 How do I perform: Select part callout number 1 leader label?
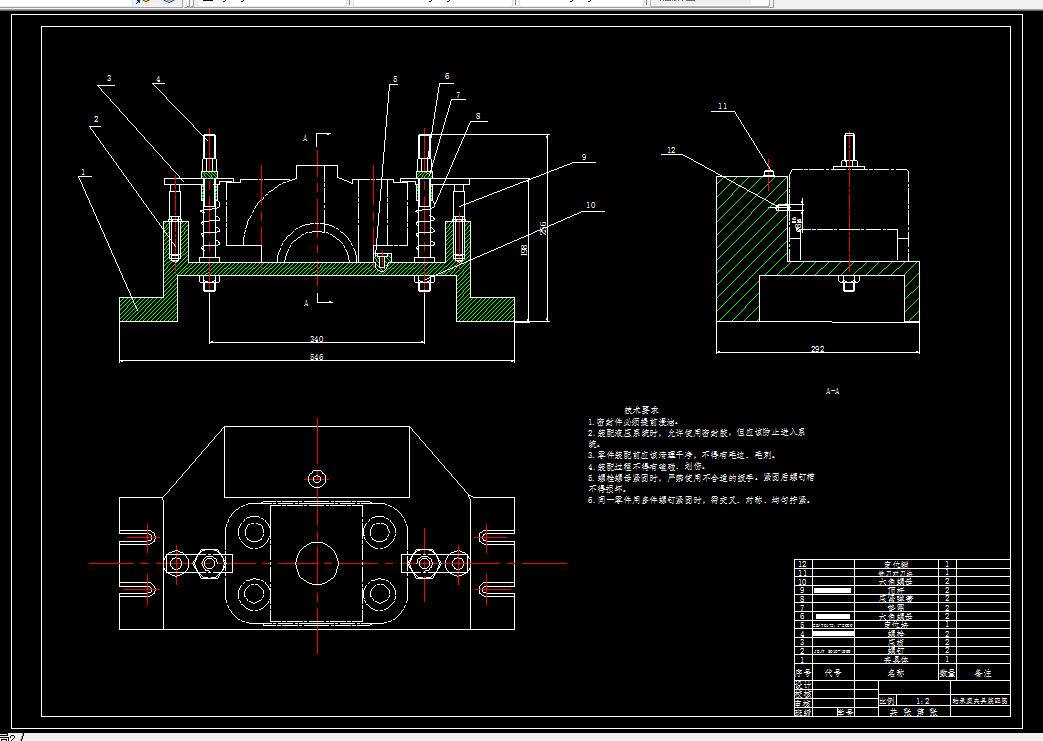[83, 172]
